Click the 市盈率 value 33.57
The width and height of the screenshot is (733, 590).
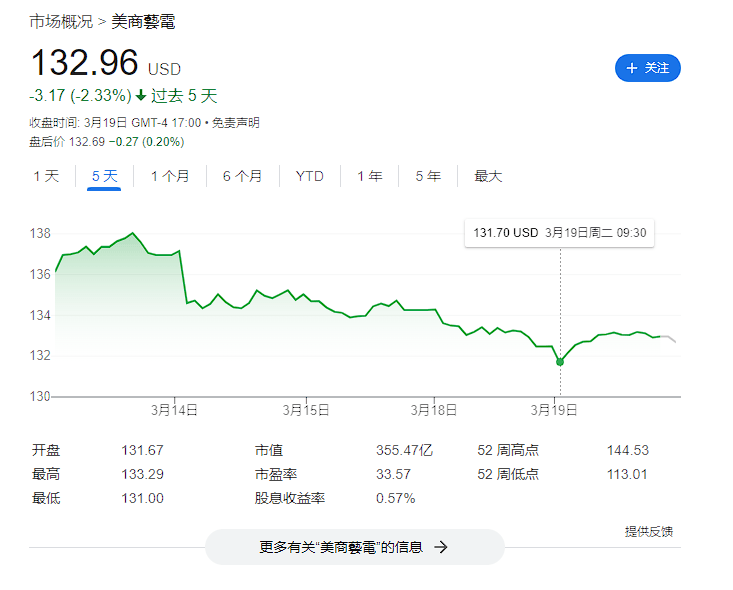[394, 474]
